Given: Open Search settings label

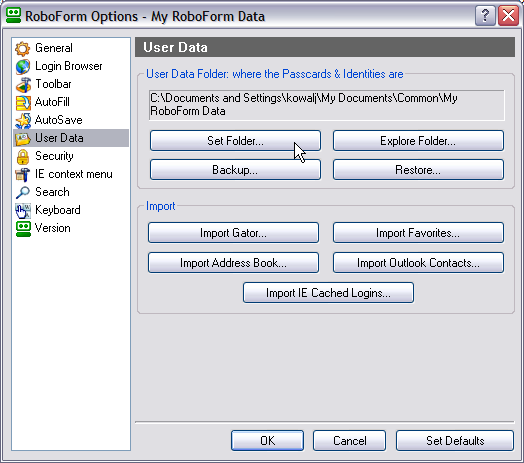Looking at the screenshot, I should (x=52, y=192).
